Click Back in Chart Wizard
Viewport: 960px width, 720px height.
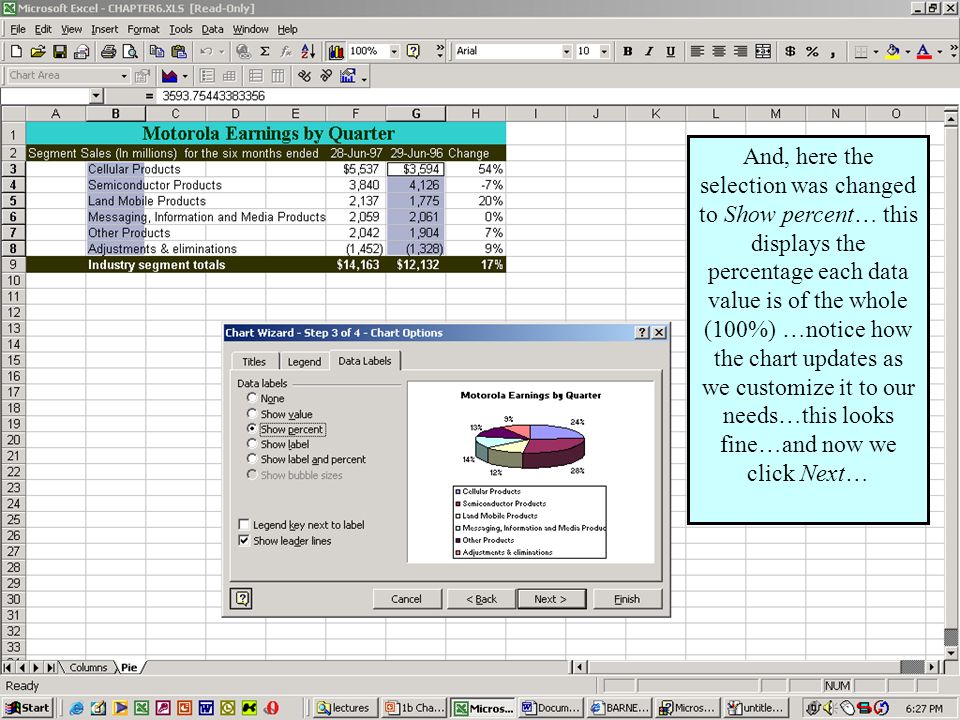pos(481,599)
